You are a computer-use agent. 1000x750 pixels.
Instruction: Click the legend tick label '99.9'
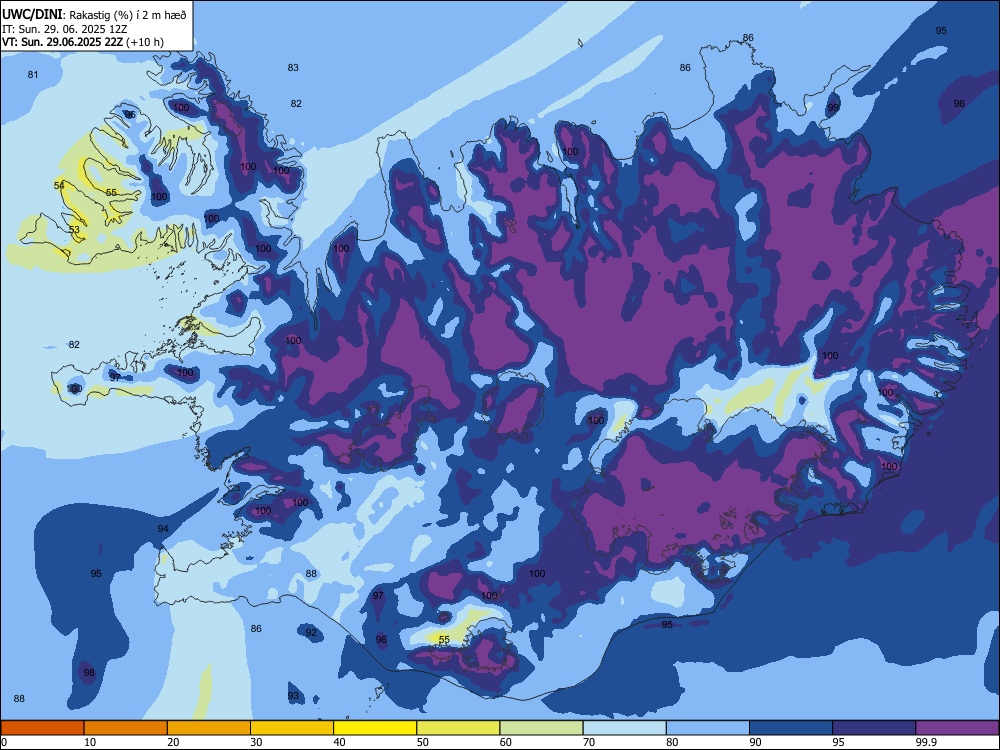point(926,742)
